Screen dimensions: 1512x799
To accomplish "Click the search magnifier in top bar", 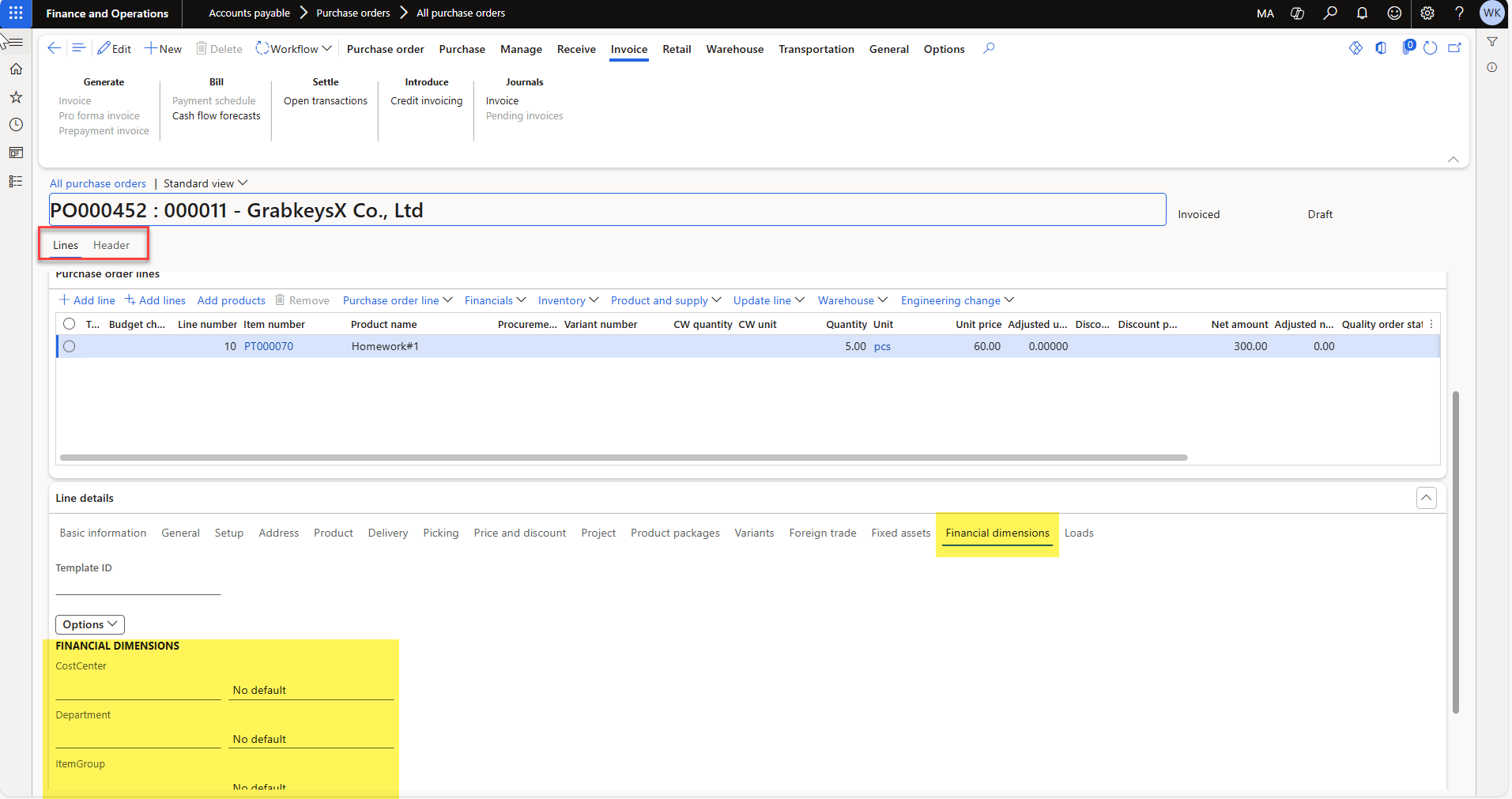I will pyautogui.click(x=1330, y=13).
